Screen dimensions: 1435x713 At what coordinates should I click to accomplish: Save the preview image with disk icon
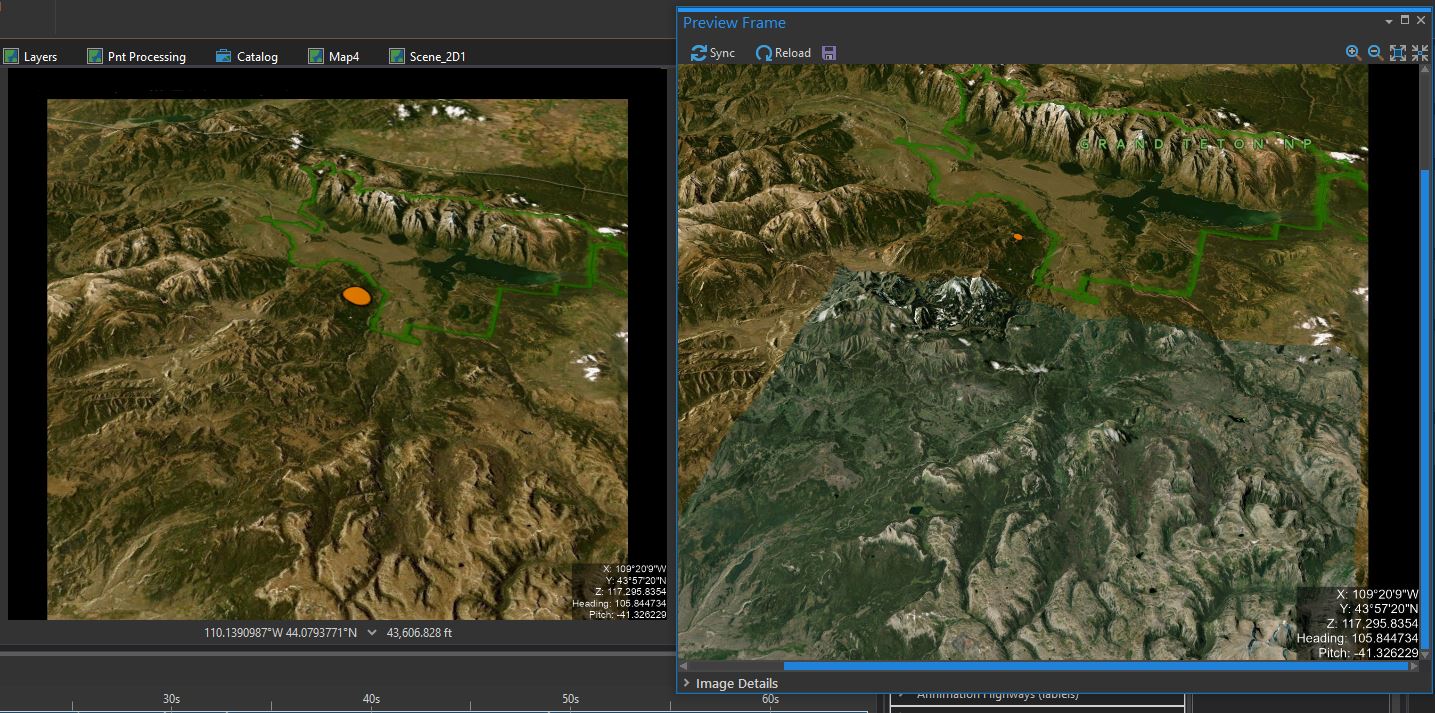pos(829,53)
